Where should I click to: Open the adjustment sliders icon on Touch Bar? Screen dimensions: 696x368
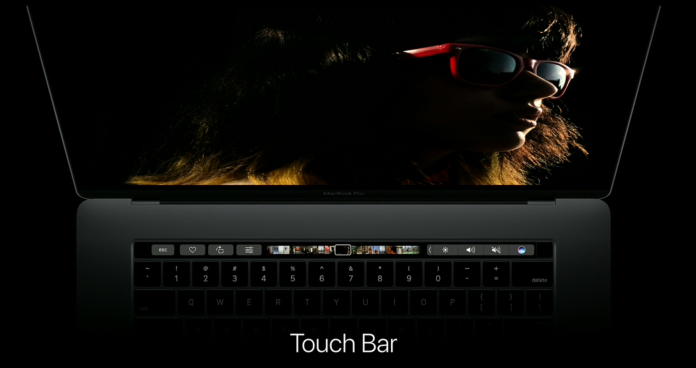[249, 250]
